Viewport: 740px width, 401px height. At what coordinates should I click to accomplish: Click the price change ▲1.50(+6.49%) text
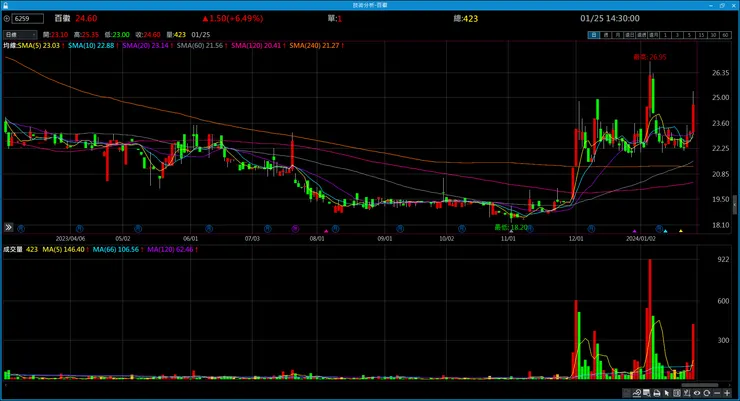(x=233, y=18)
